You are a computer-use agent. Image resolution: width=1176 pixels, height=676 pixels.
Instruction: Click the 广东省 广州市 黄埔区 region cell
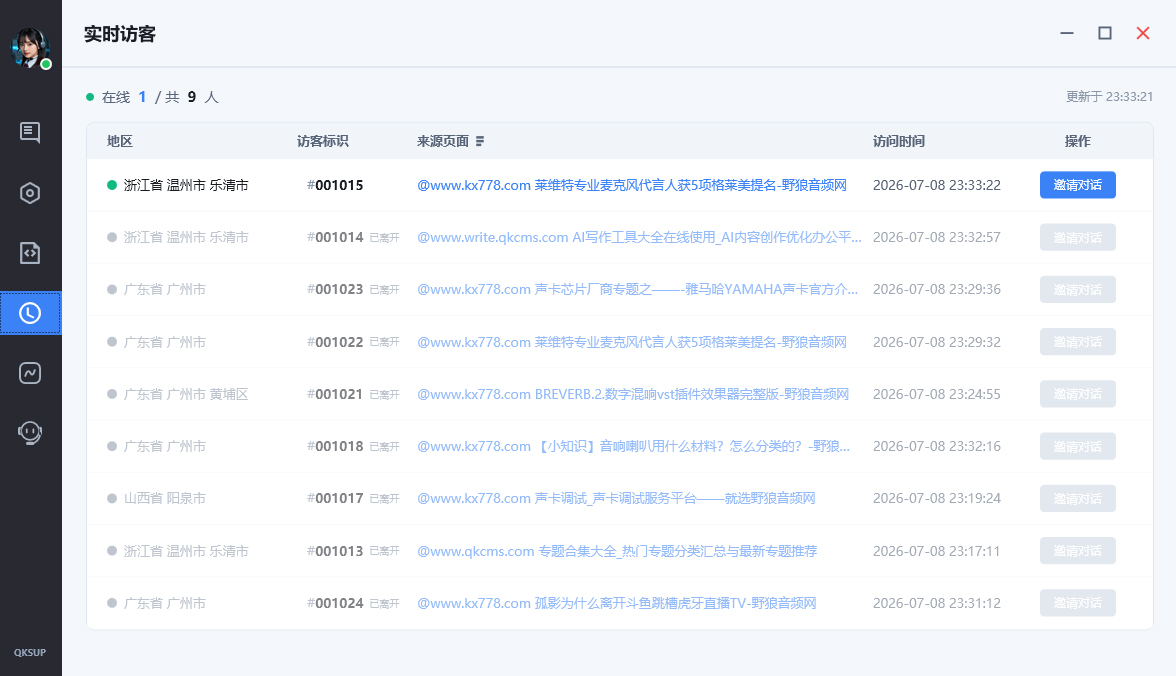[186, 394]
